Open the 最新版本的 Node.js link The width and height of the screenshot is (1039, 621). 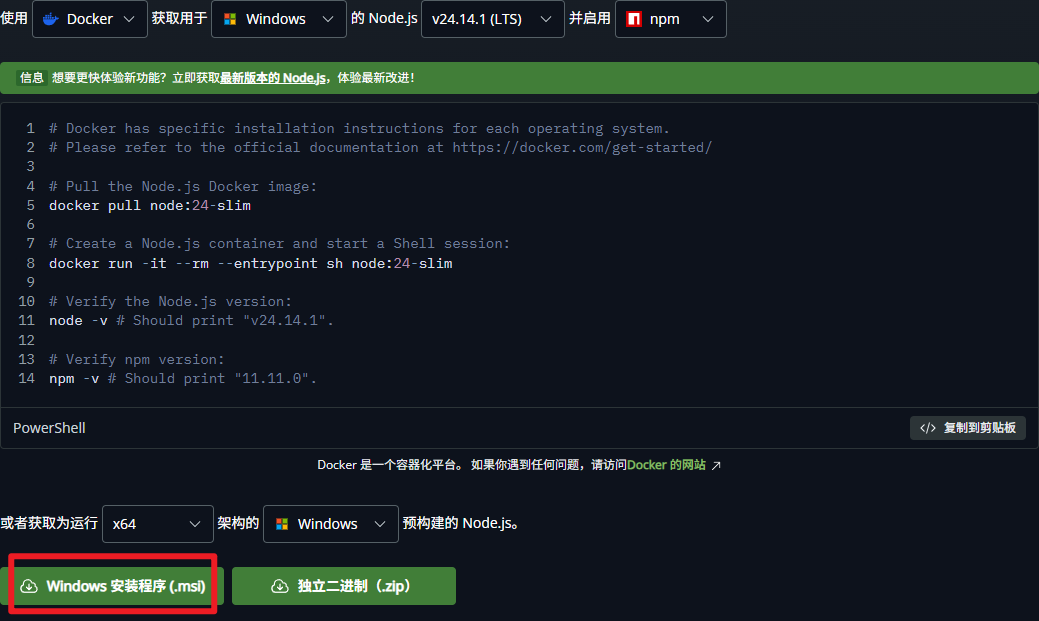point(272,78)
